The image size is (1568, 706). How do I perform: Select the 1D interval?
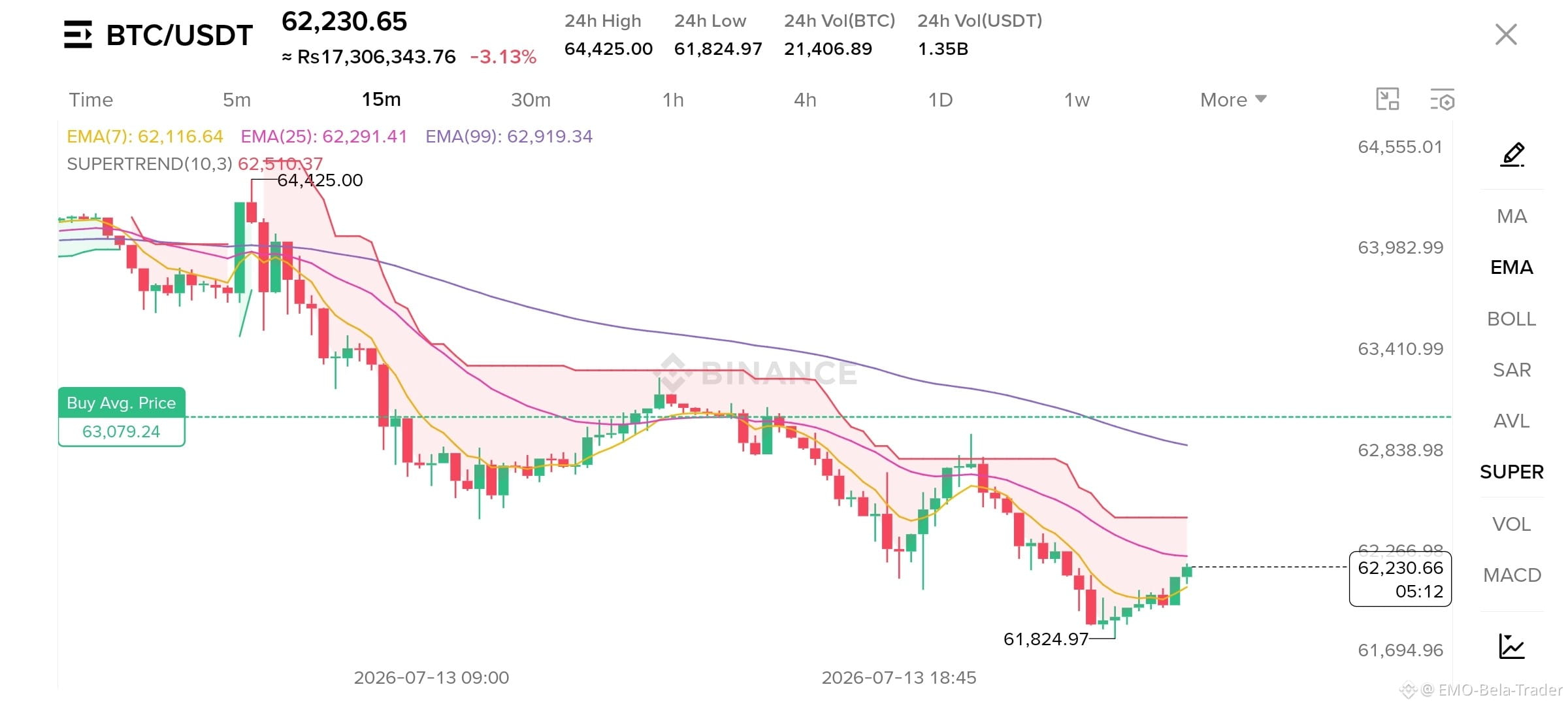pos(940,99)
